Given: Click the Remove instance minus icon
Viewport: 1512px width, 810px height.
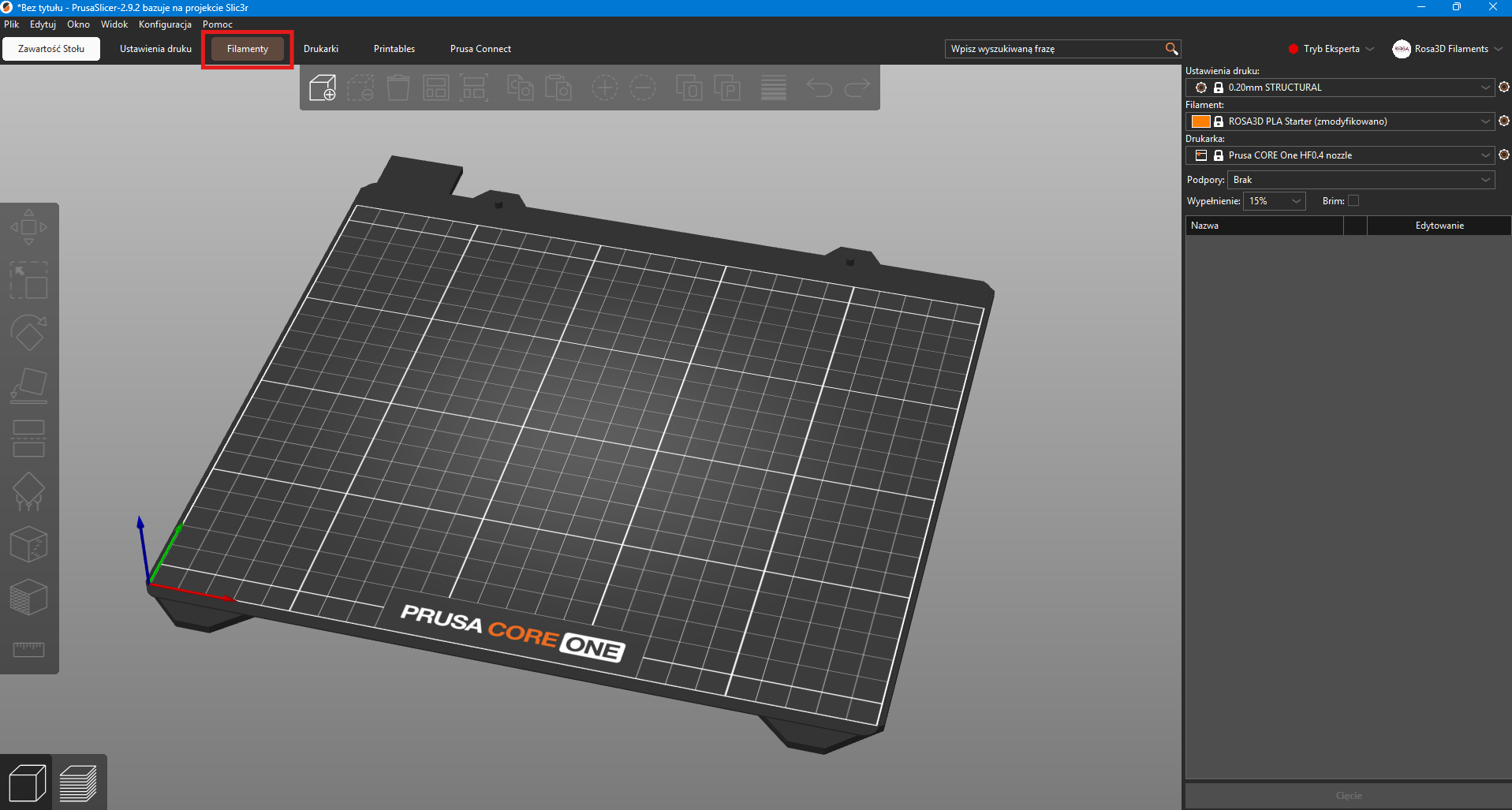Looking at the screenshot, I should (x=643, y=88).
